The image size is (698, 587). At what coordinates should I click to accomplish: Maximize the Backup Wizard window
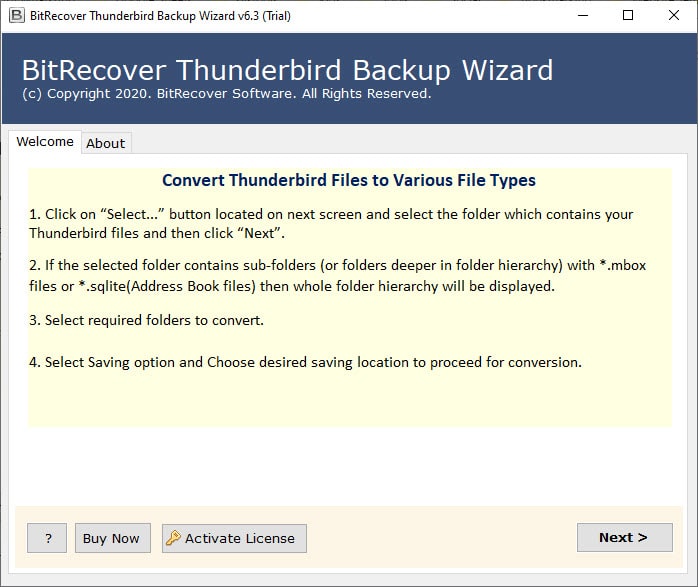coord(628,15)
